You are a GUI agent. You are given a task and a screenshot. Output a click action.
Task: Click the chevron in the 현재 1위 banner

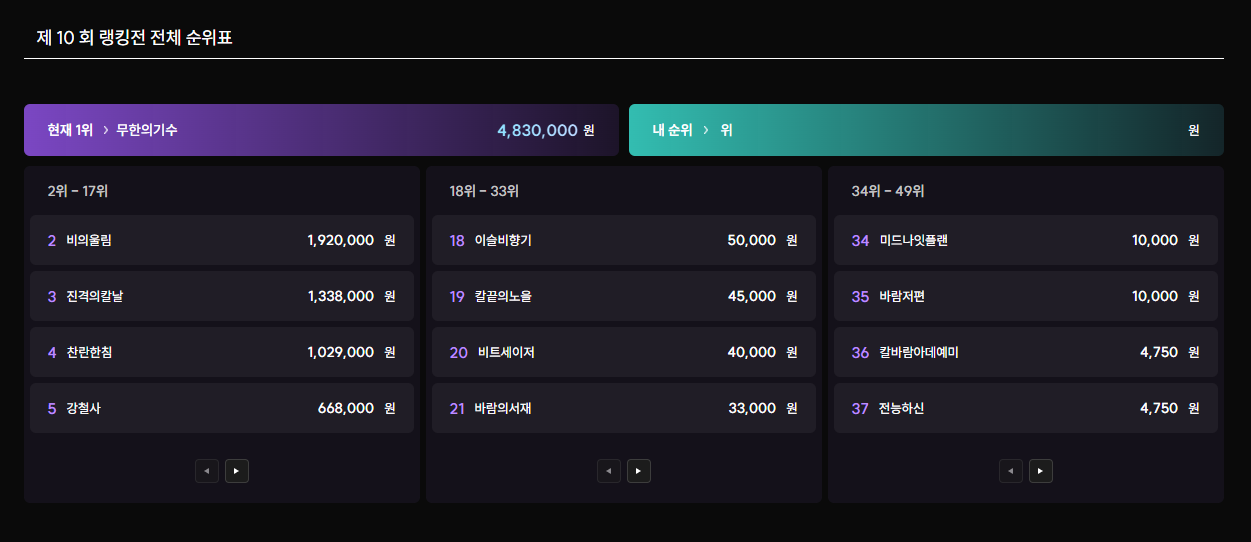tap(105, 130)
